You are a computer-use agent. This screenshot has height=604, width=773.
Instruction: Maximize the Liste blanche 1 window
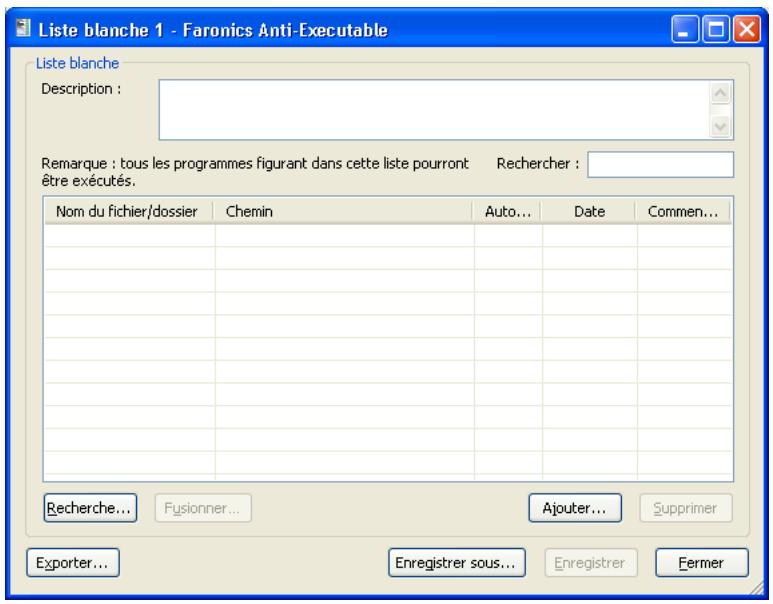716,29
